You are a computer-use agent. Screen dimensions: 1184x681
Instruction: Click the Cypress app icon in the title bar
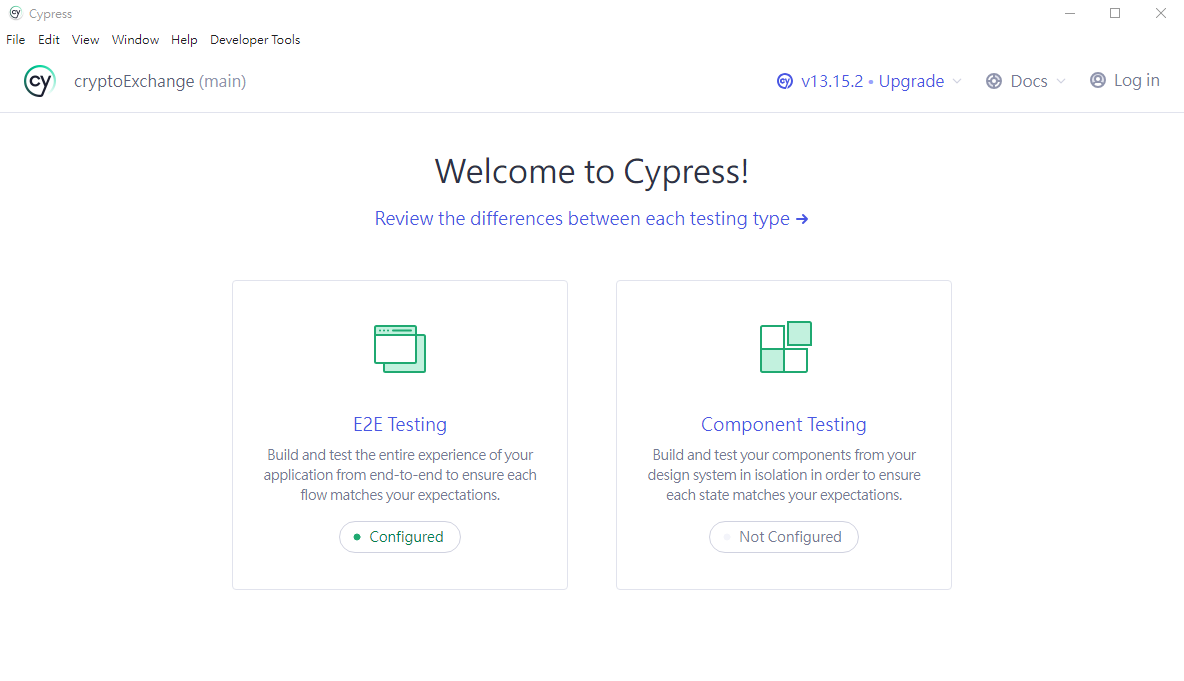15,14
